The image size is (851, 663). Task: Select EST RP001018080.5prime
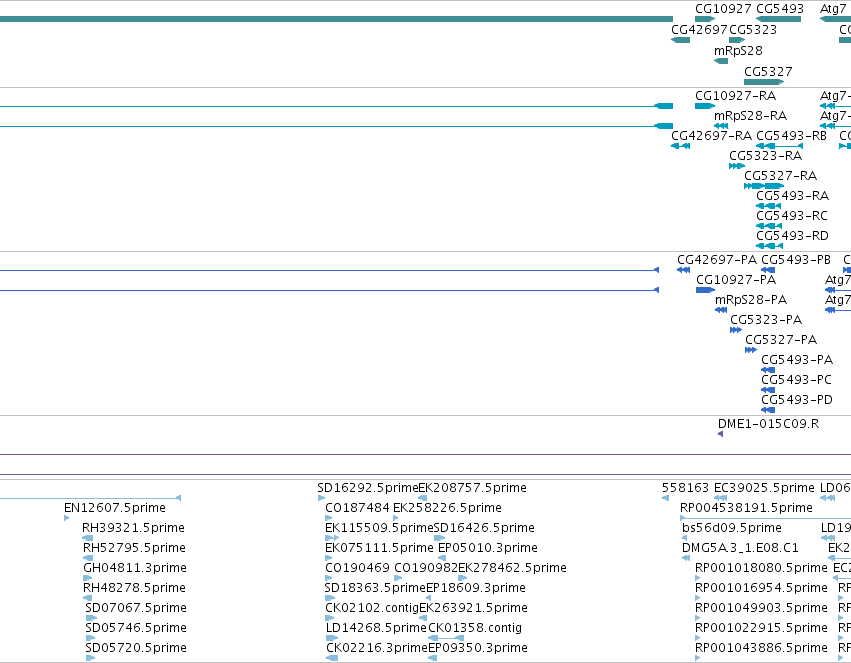pos(698,578)
